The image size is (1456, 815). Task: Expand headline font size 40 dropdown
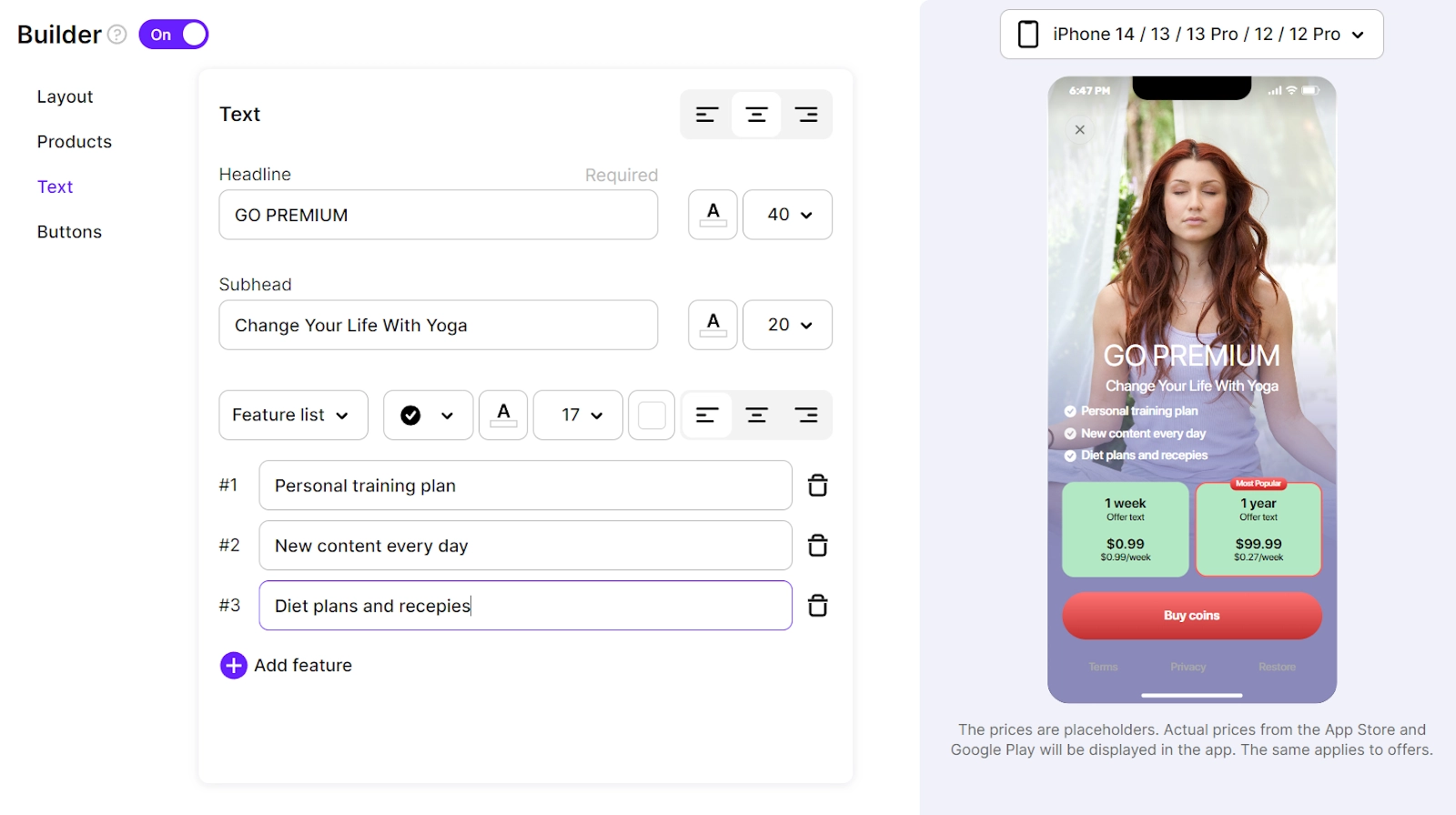pos(787,215)
